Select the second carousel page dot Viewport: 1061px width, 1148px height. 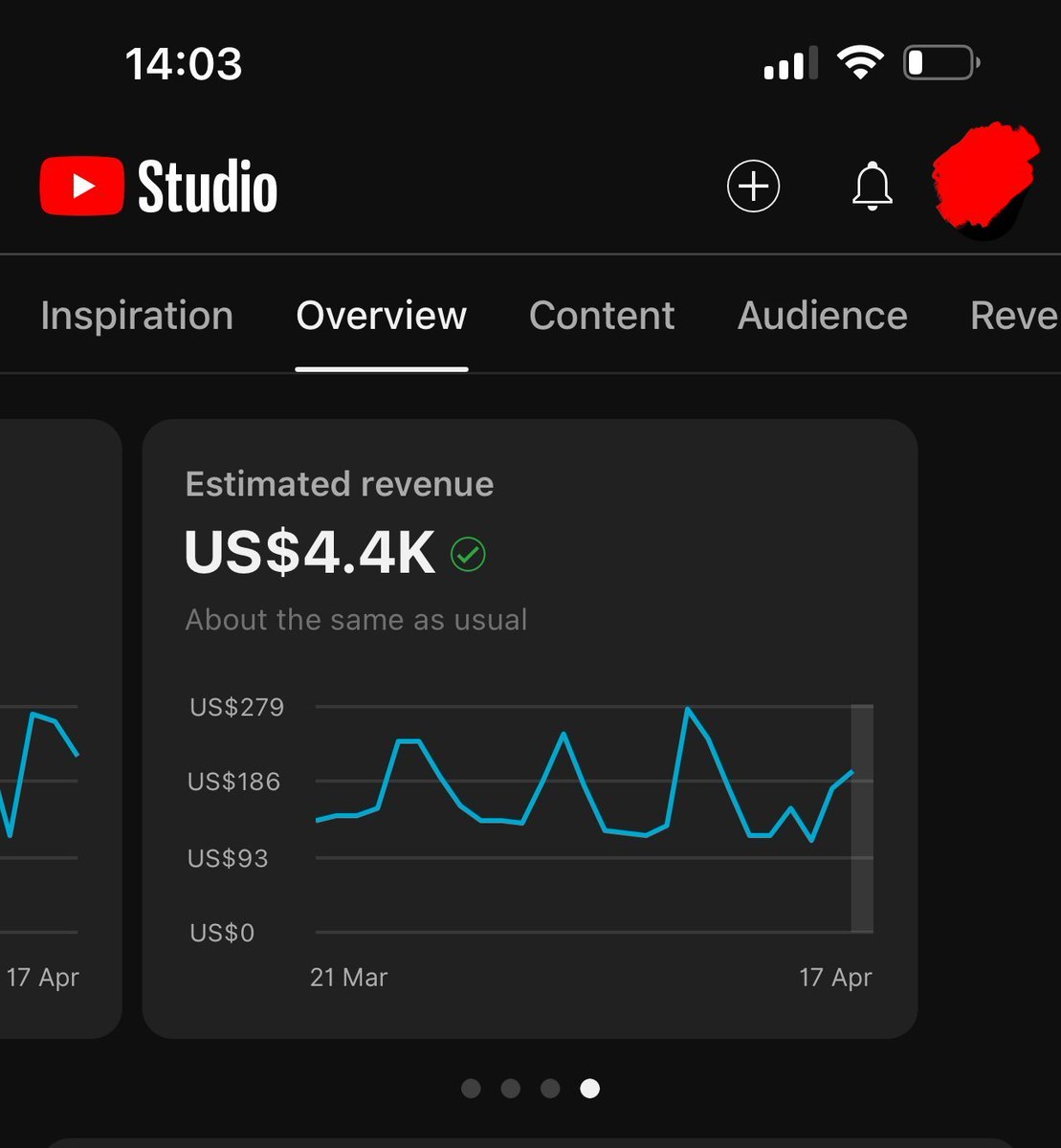pyautogui.click(x=510, y=1089)
